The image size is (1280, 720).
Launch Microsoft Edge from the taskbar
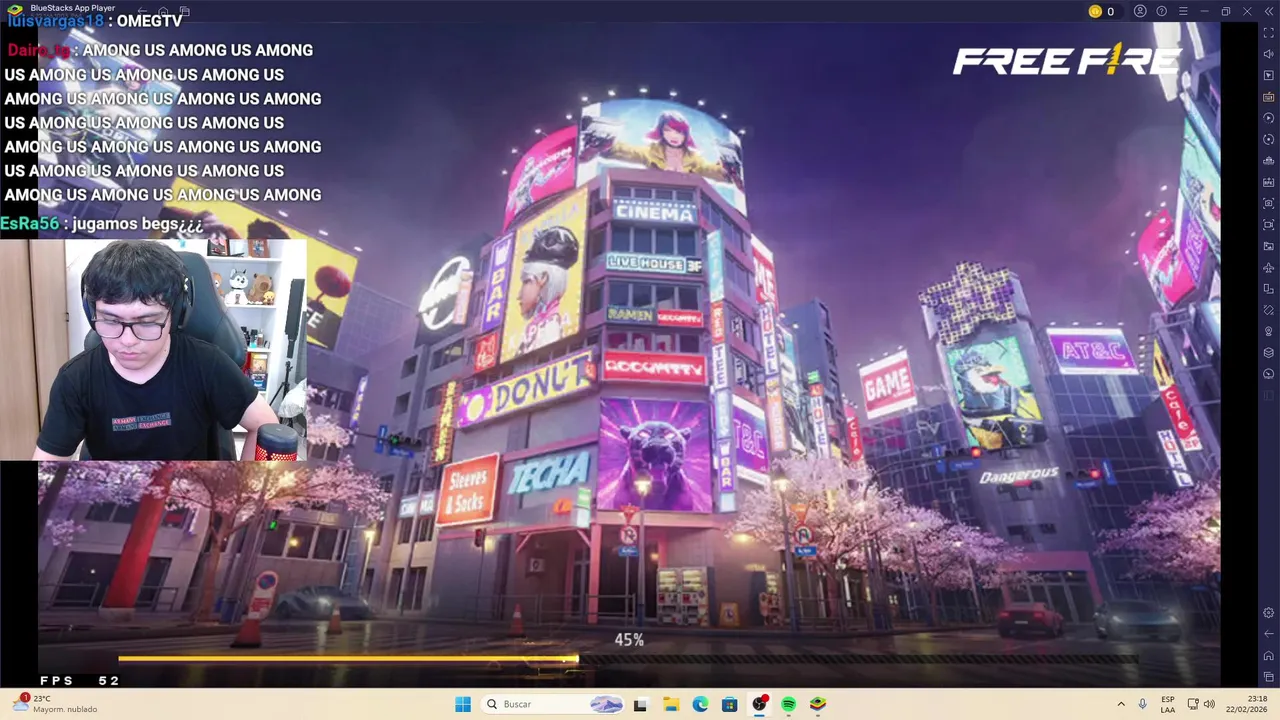(700, 704)
